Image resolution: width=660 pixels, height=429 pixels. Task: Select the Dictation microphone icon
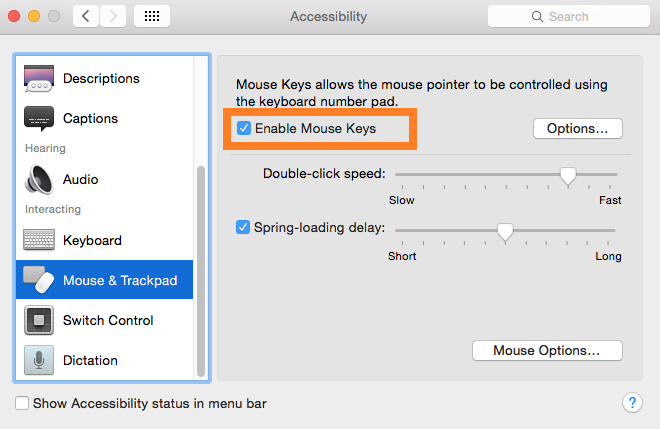pyautogui.click(x=38, y=361)
